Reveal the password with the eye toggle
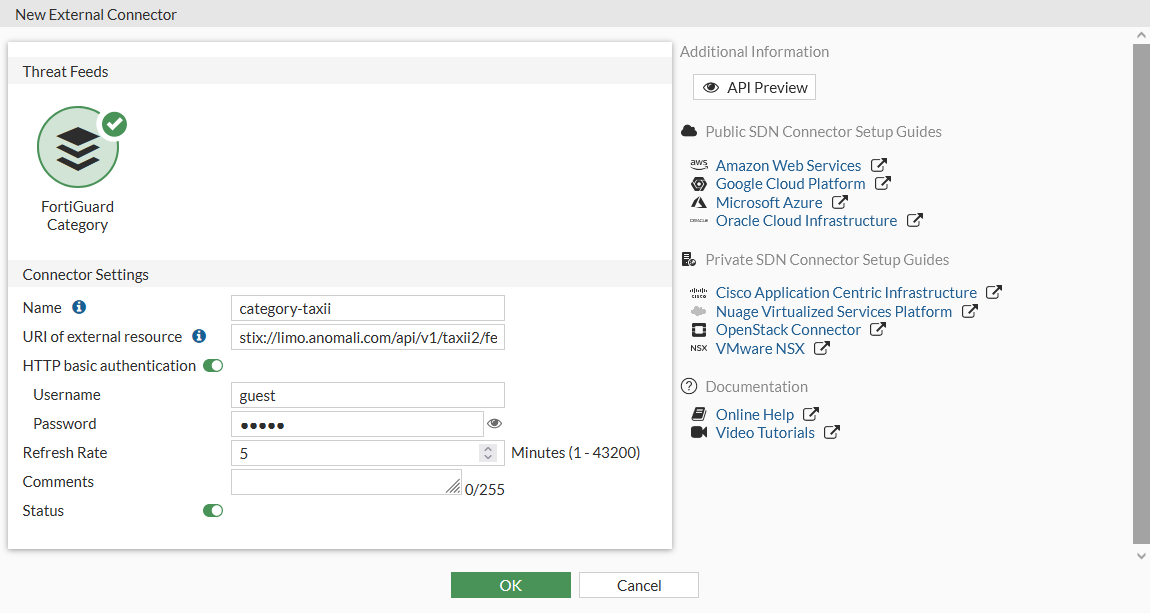The width and height of the screenshot is (1150, 613). [x=494, y=423]
